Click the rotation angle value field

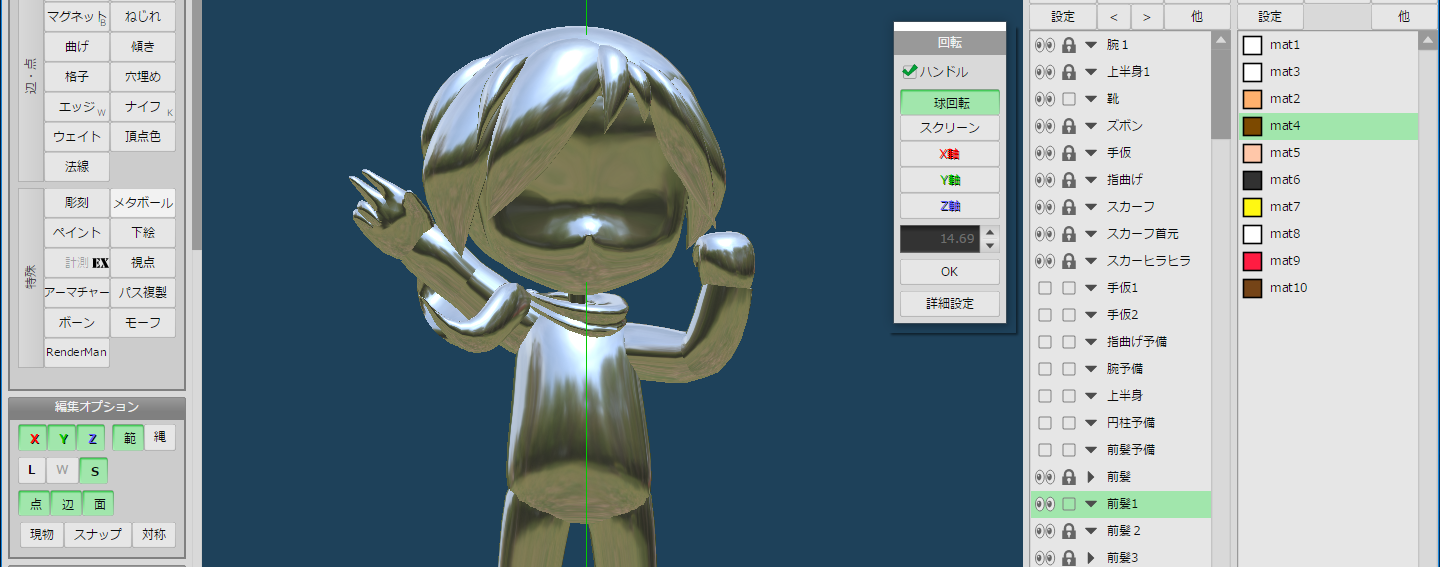[x=940, y=239]
